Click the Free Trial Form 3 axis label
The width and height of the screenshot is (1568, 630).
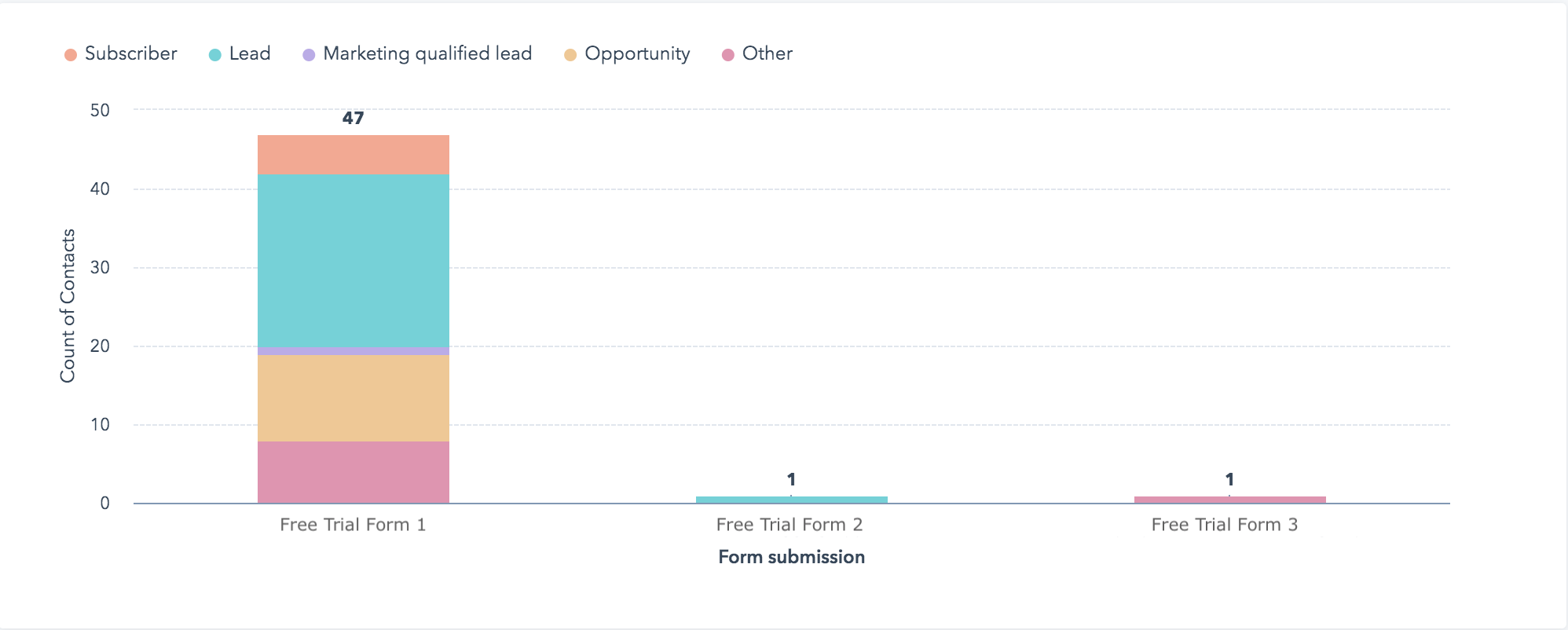(1225, 525)
